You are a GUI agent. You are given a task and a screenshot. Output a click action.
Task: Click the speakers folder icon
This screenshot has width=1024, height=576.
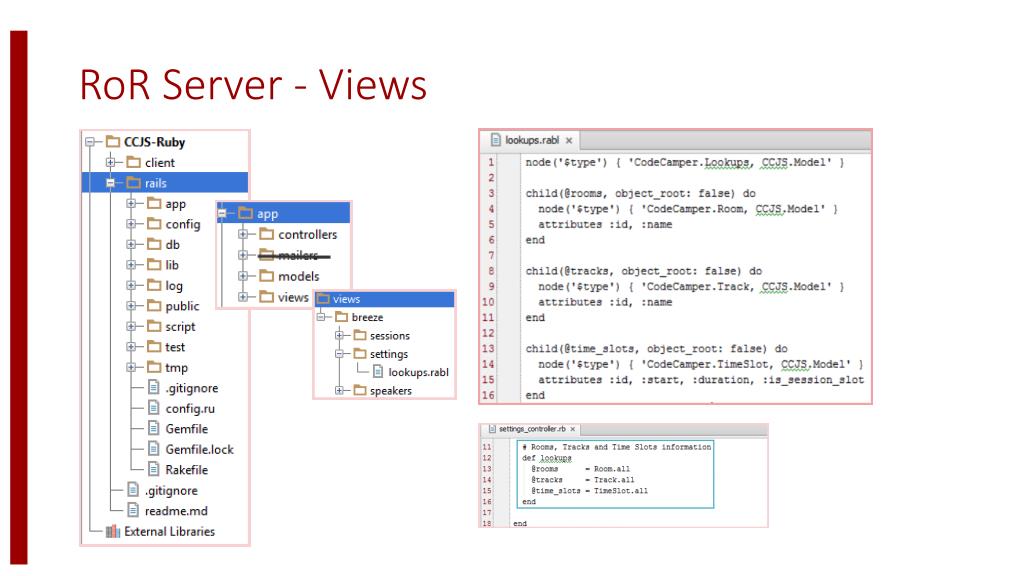(x=360, y=390)
